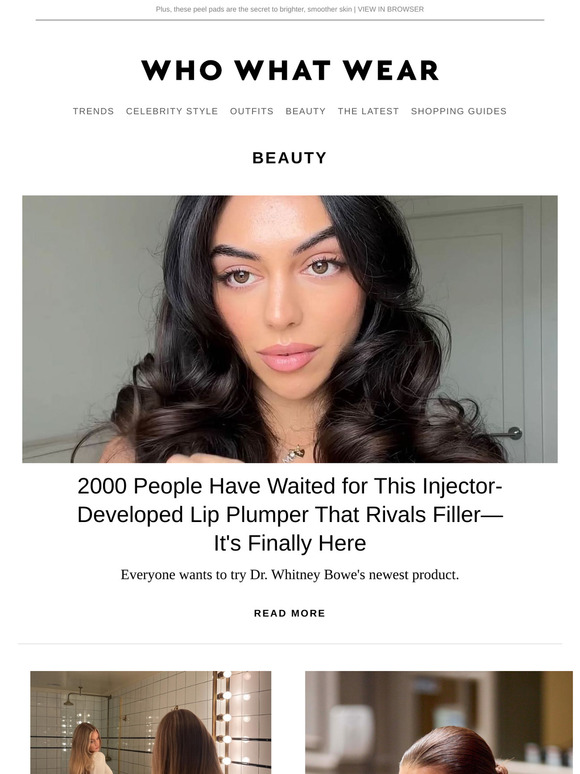This screenshot has height=774, width=580.
Task: Open the slicked-back auburn hair thumbnail
Action: tap(439, 722)
